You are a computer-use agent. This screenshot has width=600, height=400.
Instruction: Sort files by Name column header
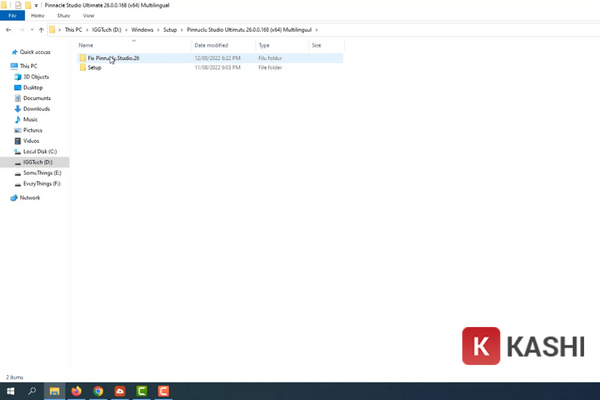[86, 46]
